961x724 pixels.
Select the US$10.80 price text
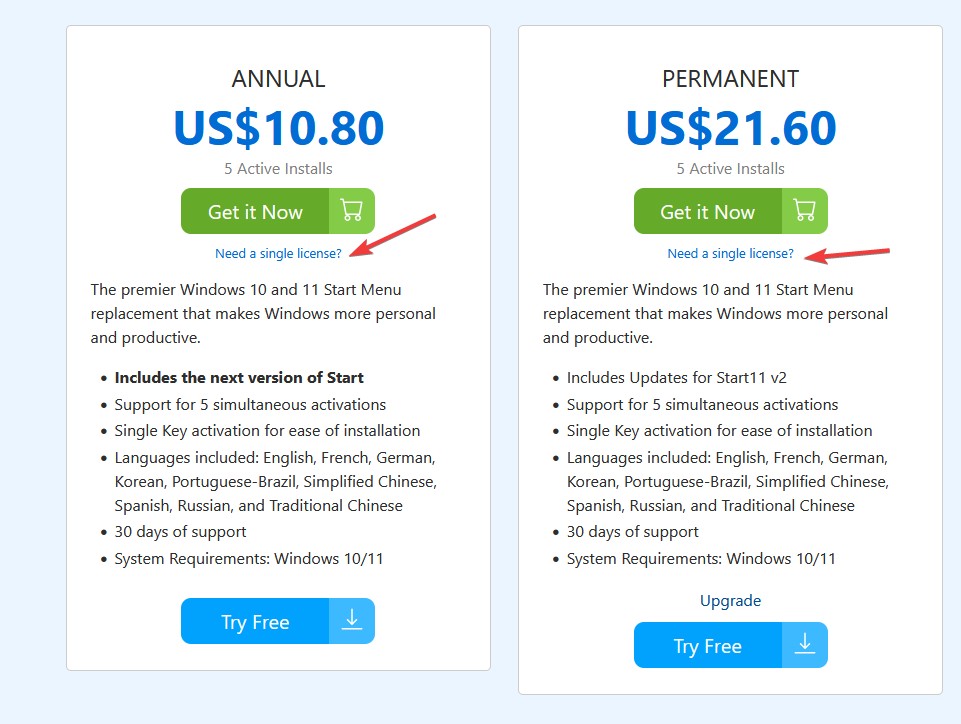point(278,128)
